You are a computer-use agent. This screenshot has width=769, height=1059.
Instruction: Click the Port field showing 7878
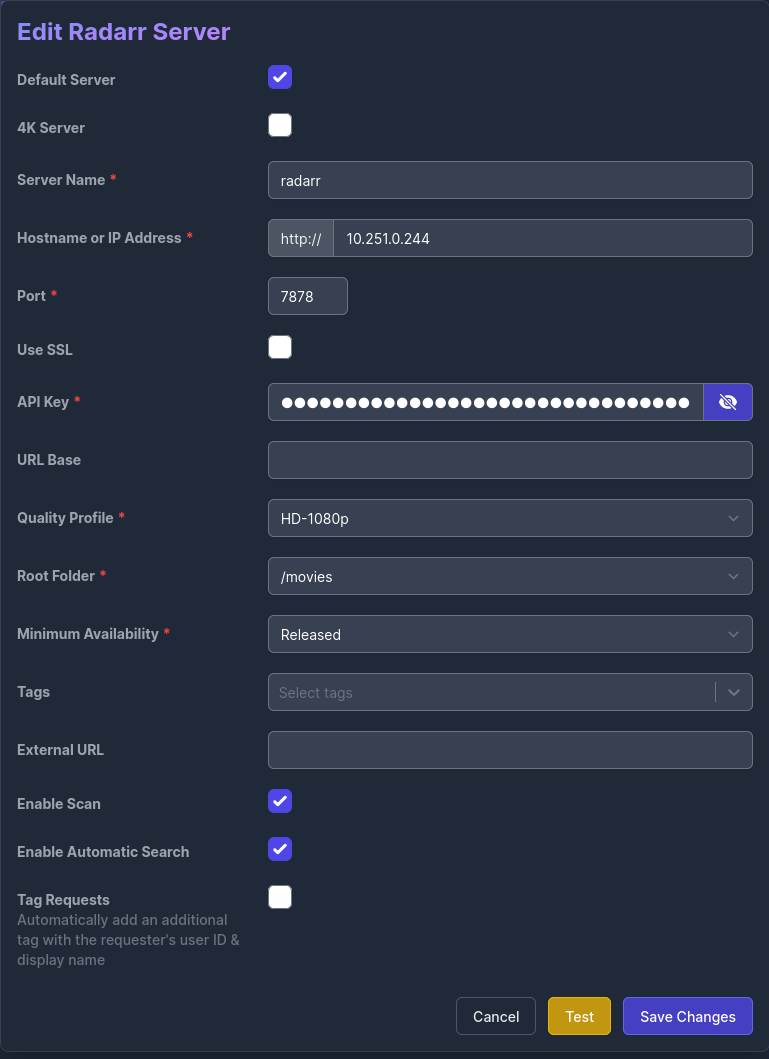tap(308, 296)
